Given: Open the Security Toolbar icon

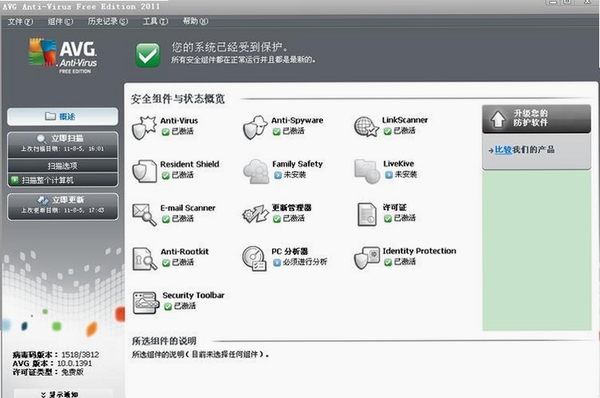Looking at the screenshot, I should coord(145,302).
